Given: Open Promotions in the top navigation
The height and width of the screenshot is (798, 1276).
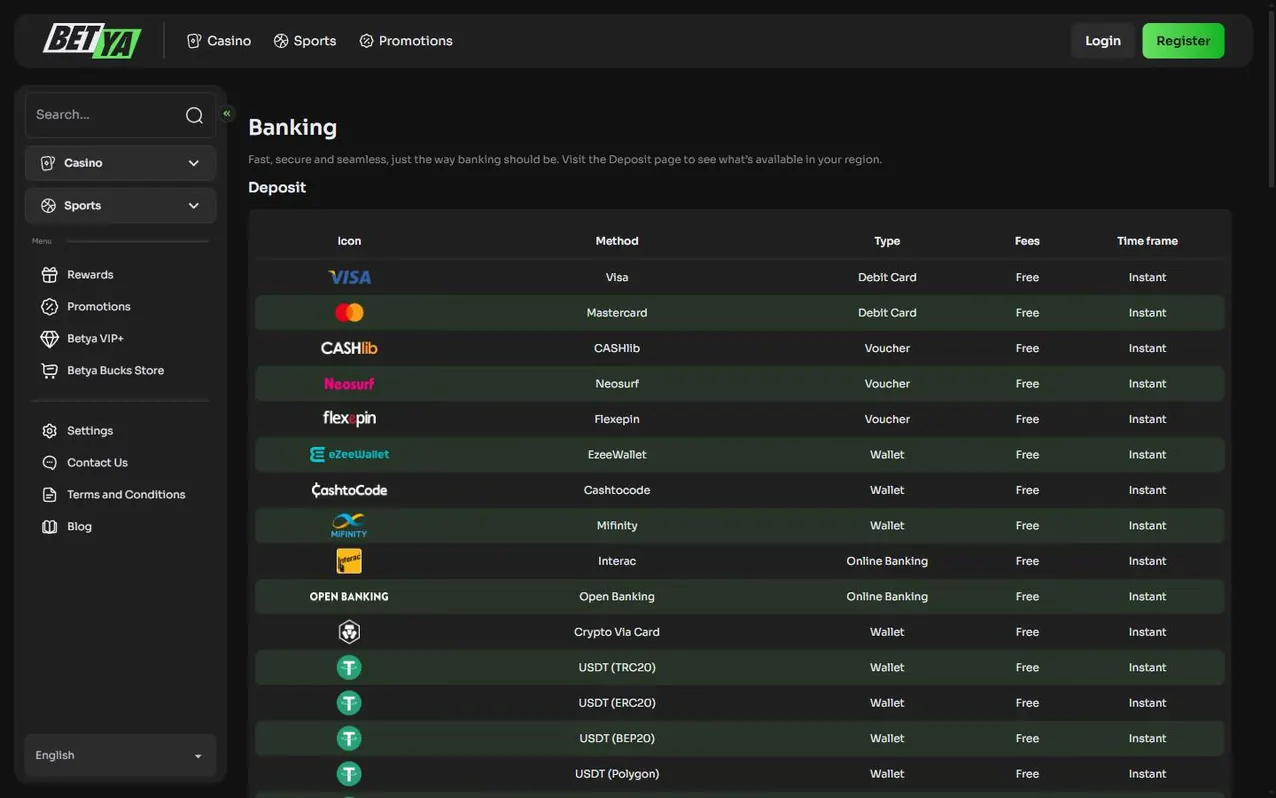Looking at the screenshot, I should tap(406, 41).
